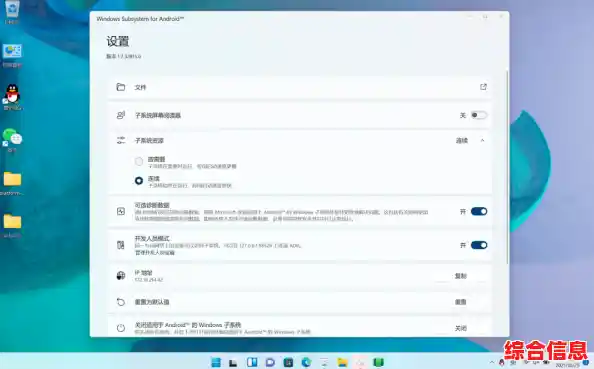Click the 子系统资源 sliders icon
The width and height of the screenshot is (594, 369).
tap(121, 141)
